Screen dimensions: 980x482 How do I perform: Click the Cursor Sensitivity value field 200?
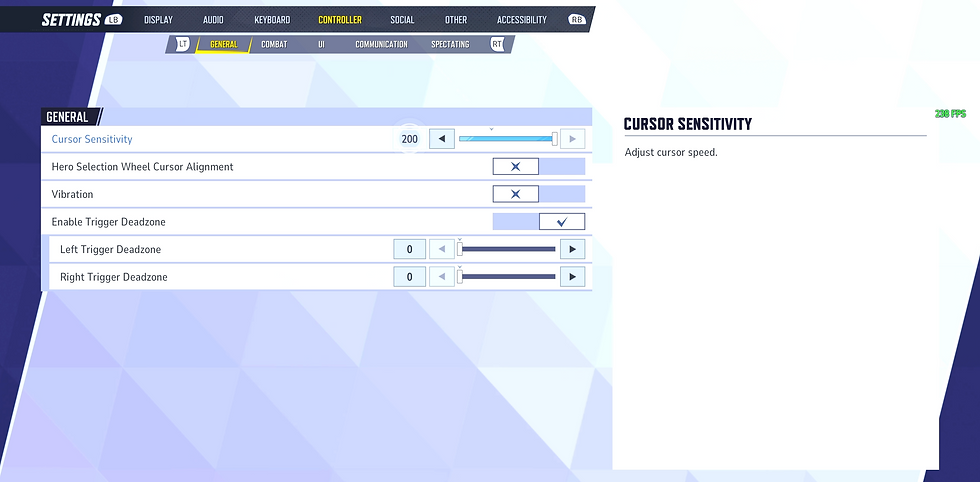[409, 139]
